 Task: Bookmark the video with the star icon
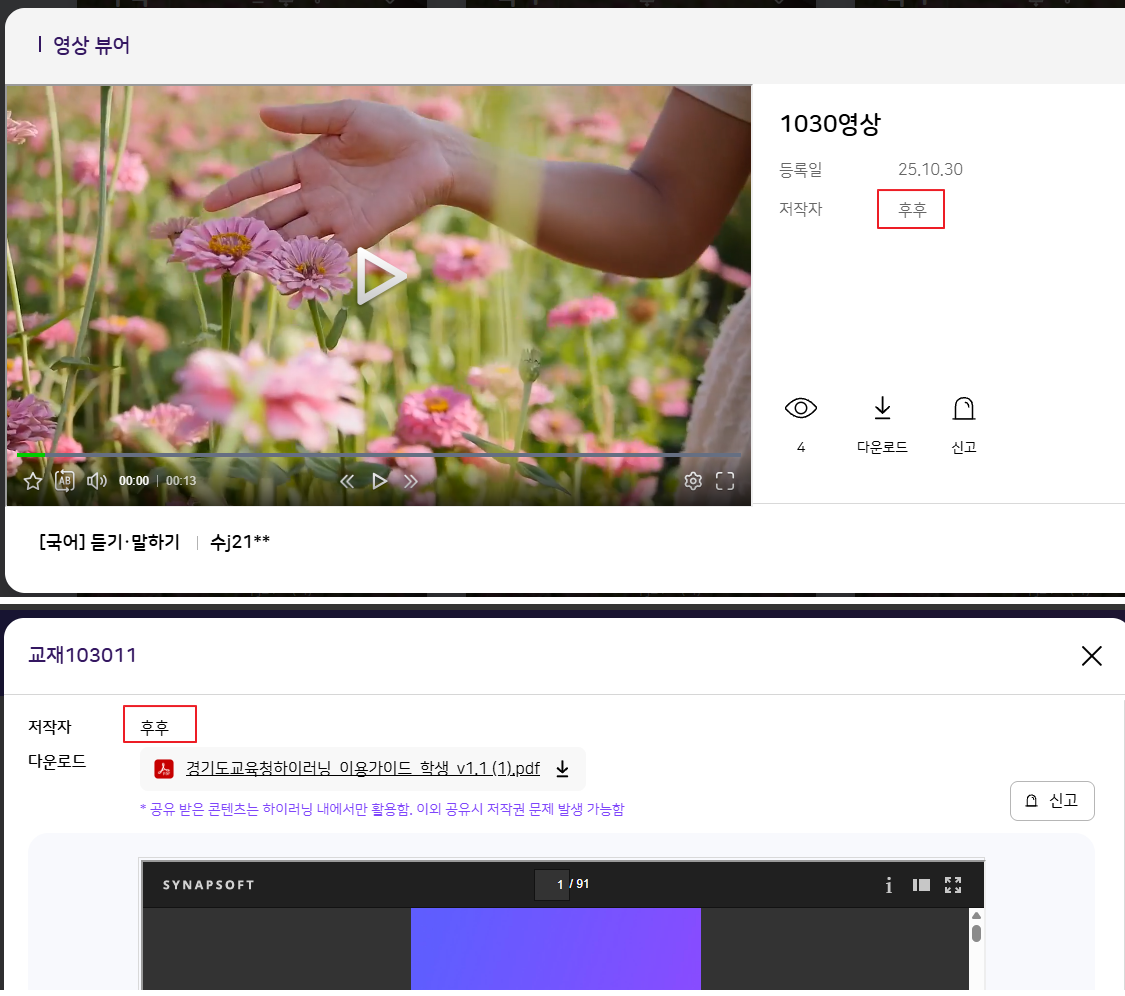[33, 481]
